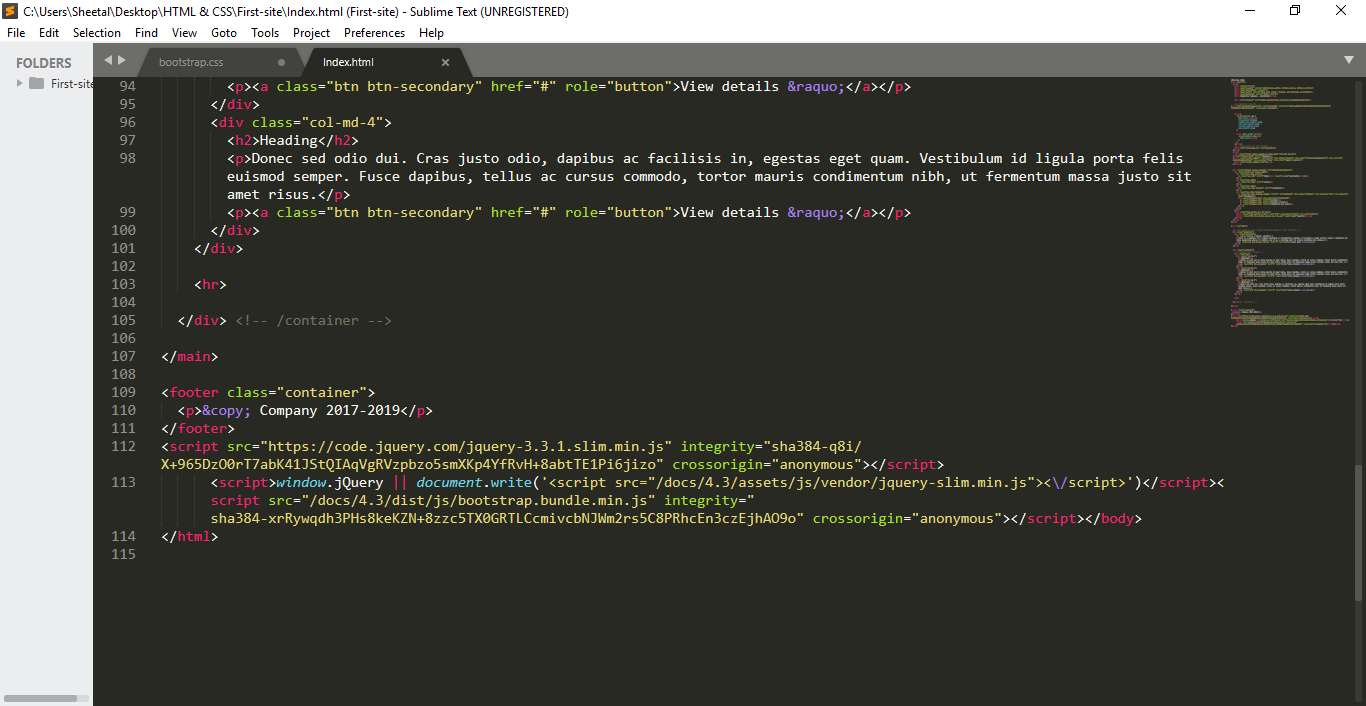Image resolution: width=1366 pixels, height=706 pixels.
Task: Click line number 105 in the gutter
Action: coord(124,321)
